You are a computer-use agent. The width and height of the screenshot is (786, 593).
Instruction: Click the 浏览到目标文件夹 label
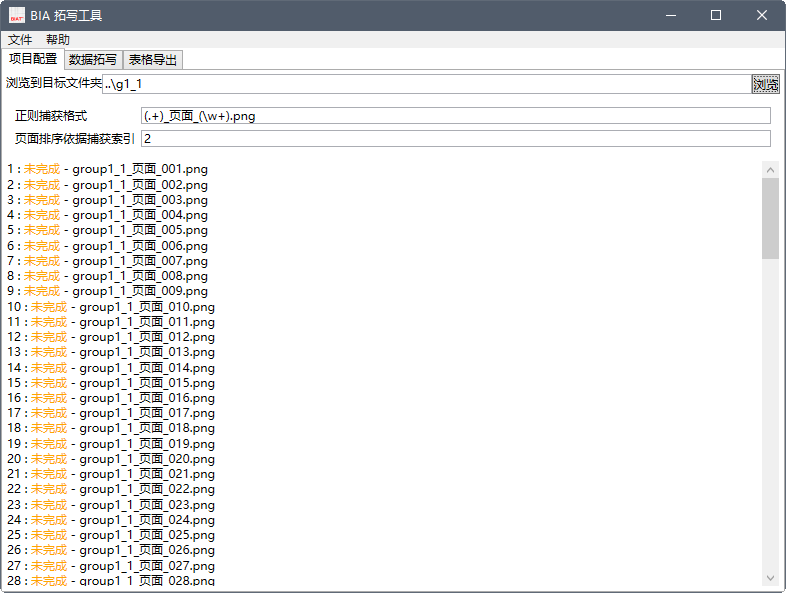54,83
